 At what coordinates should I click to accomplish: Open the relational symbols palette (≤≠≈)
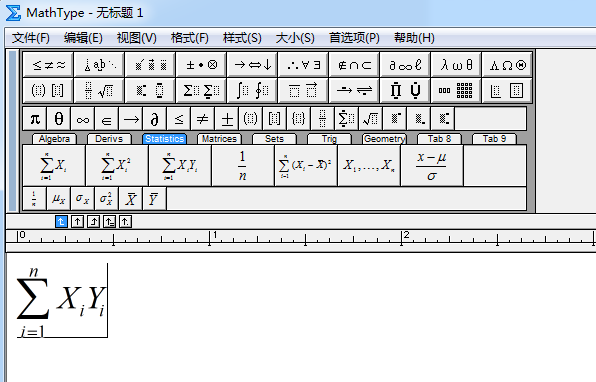[x=48, y=65]
